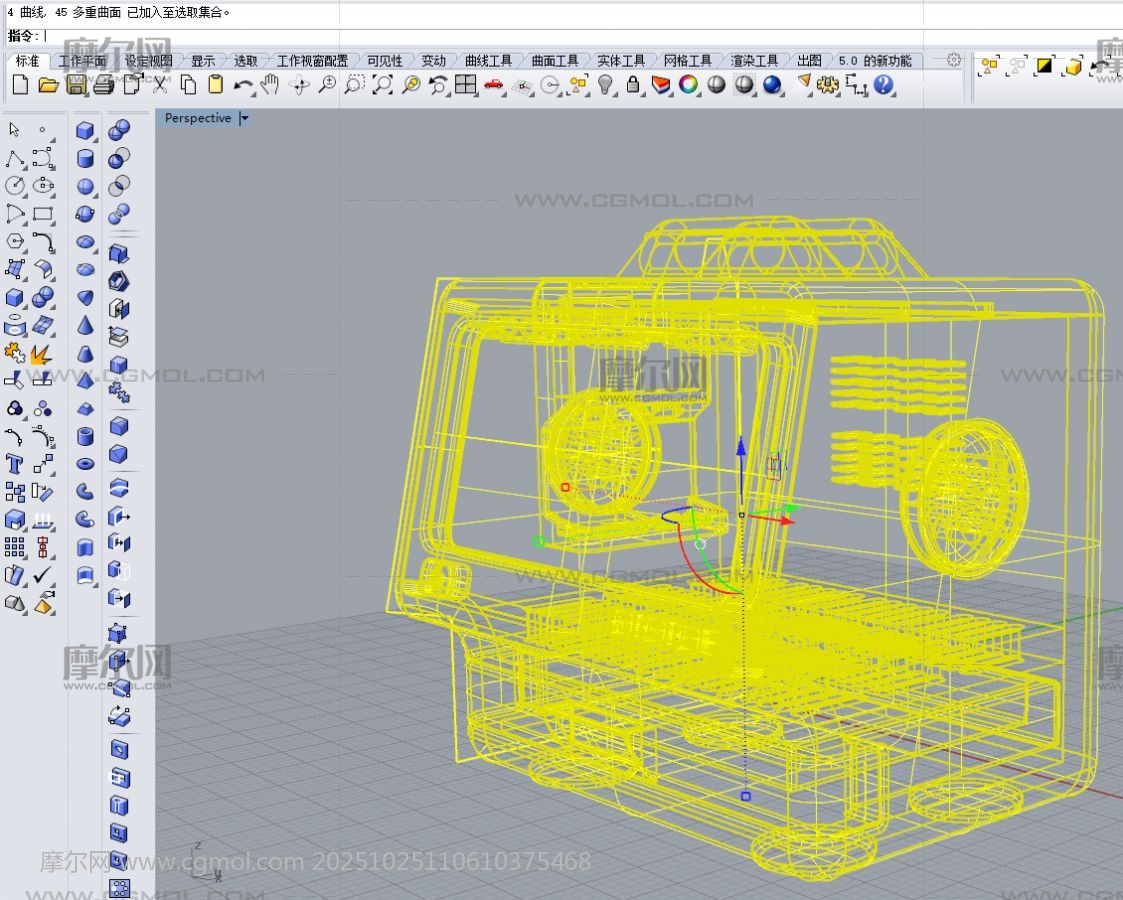The width and height of the screenshot is (1123, 900).
Task: Choose the Text object tool
Action: [14, 463]
